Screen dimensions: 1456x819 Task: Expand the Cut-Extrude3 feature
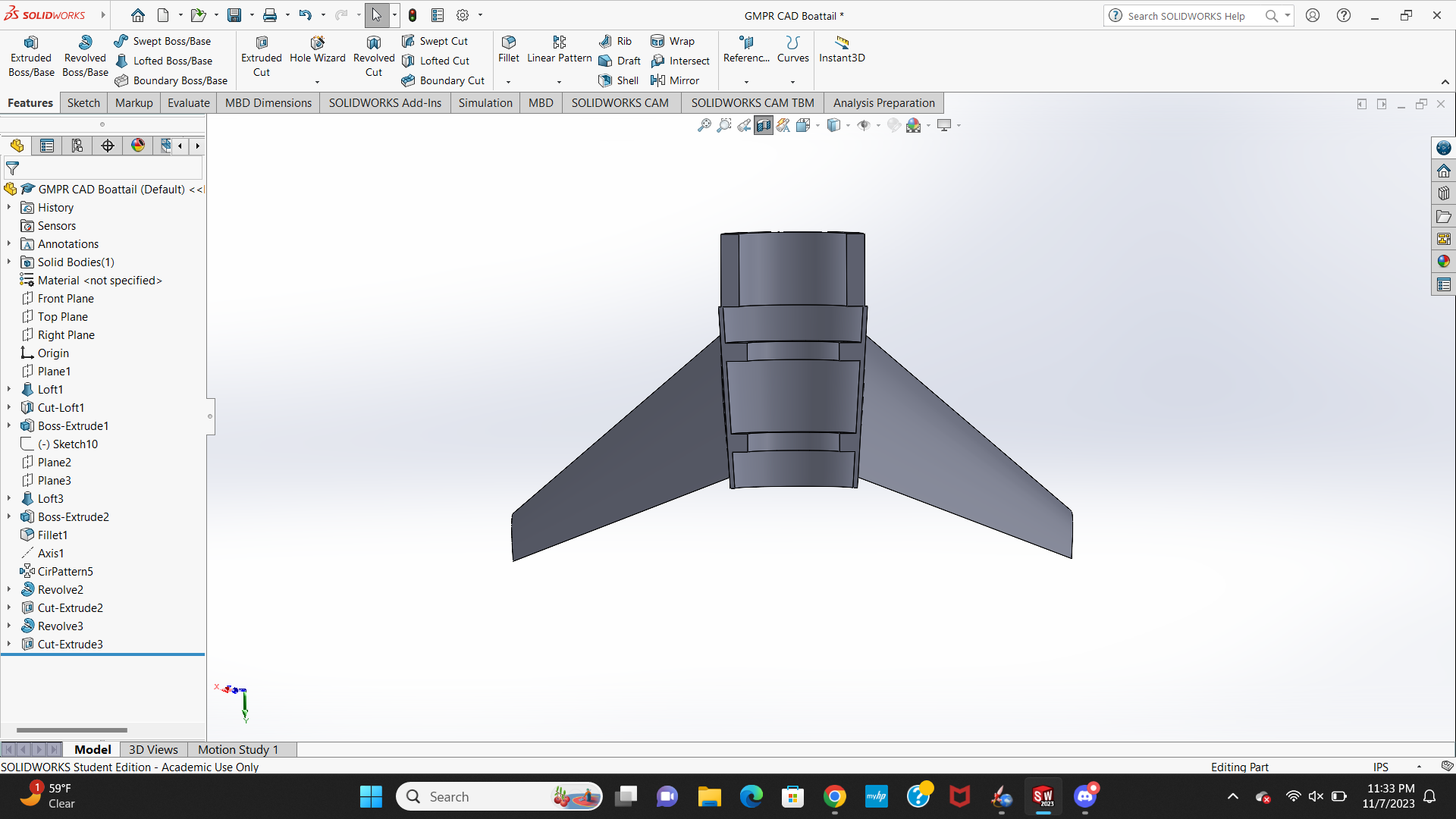click(9, 644)
